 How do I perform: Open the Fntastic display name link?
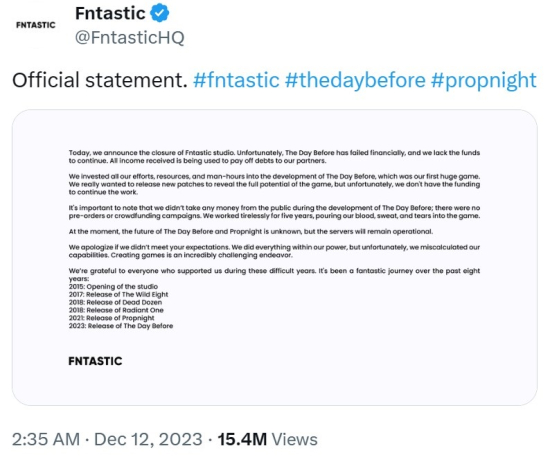pos(110,13)
